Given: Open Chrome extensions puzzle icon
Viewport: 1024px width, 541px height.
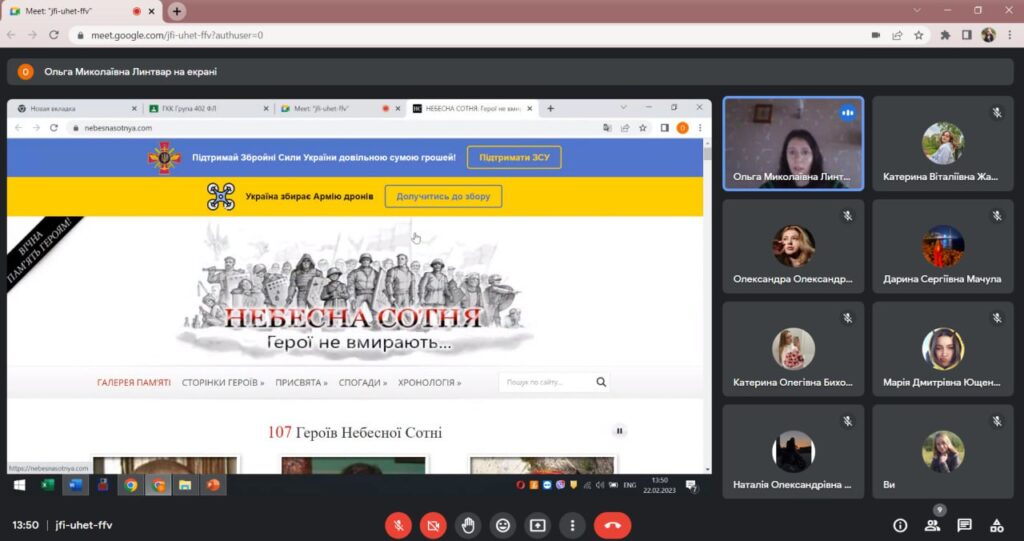Looking at the screenshot, I should (945, 35).
